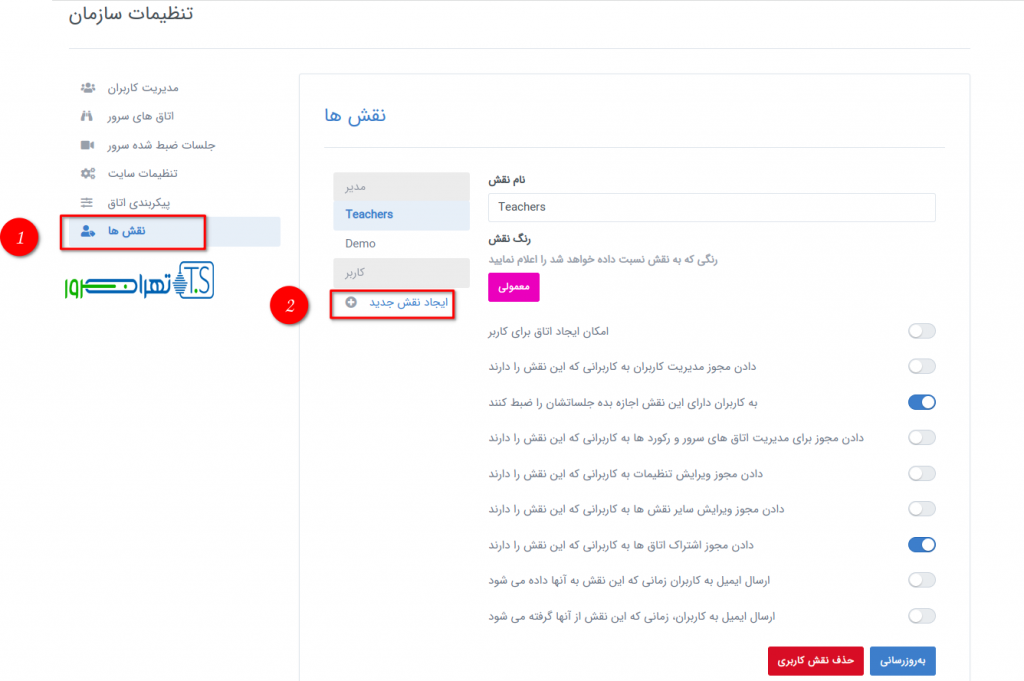The height and width of the screenshot is (681, 1024).
Task: Open the magenta معمولی role color picker
Action: [x=513, y=288]
